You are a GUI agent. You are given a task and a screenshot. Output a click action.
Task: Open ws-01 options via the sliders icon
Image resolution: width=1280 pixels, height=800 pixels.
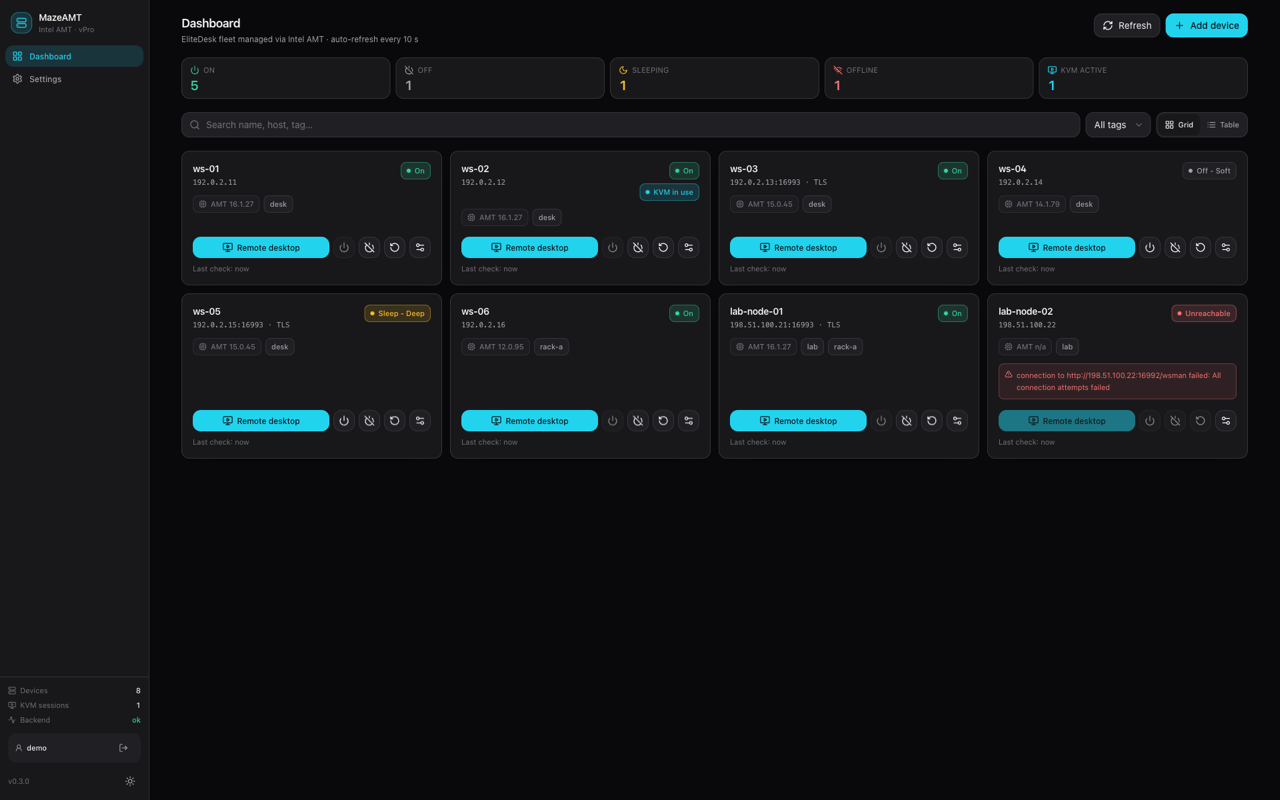coord(420,247)
